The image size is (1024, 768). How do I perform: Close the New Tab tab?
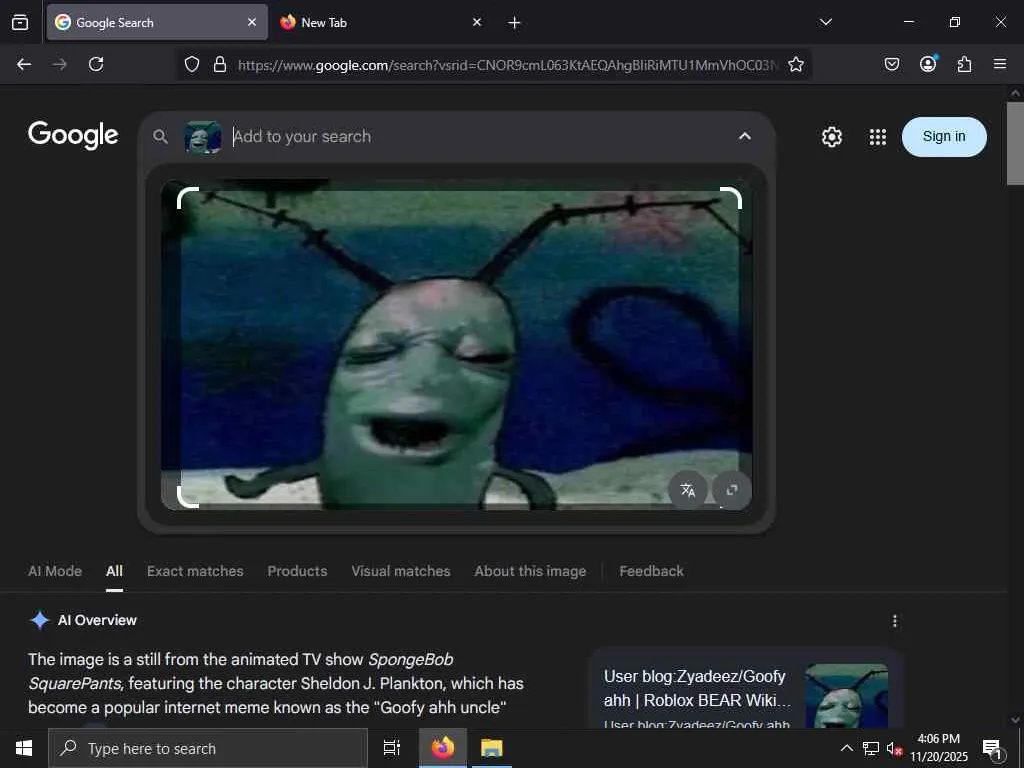[477, 22]
